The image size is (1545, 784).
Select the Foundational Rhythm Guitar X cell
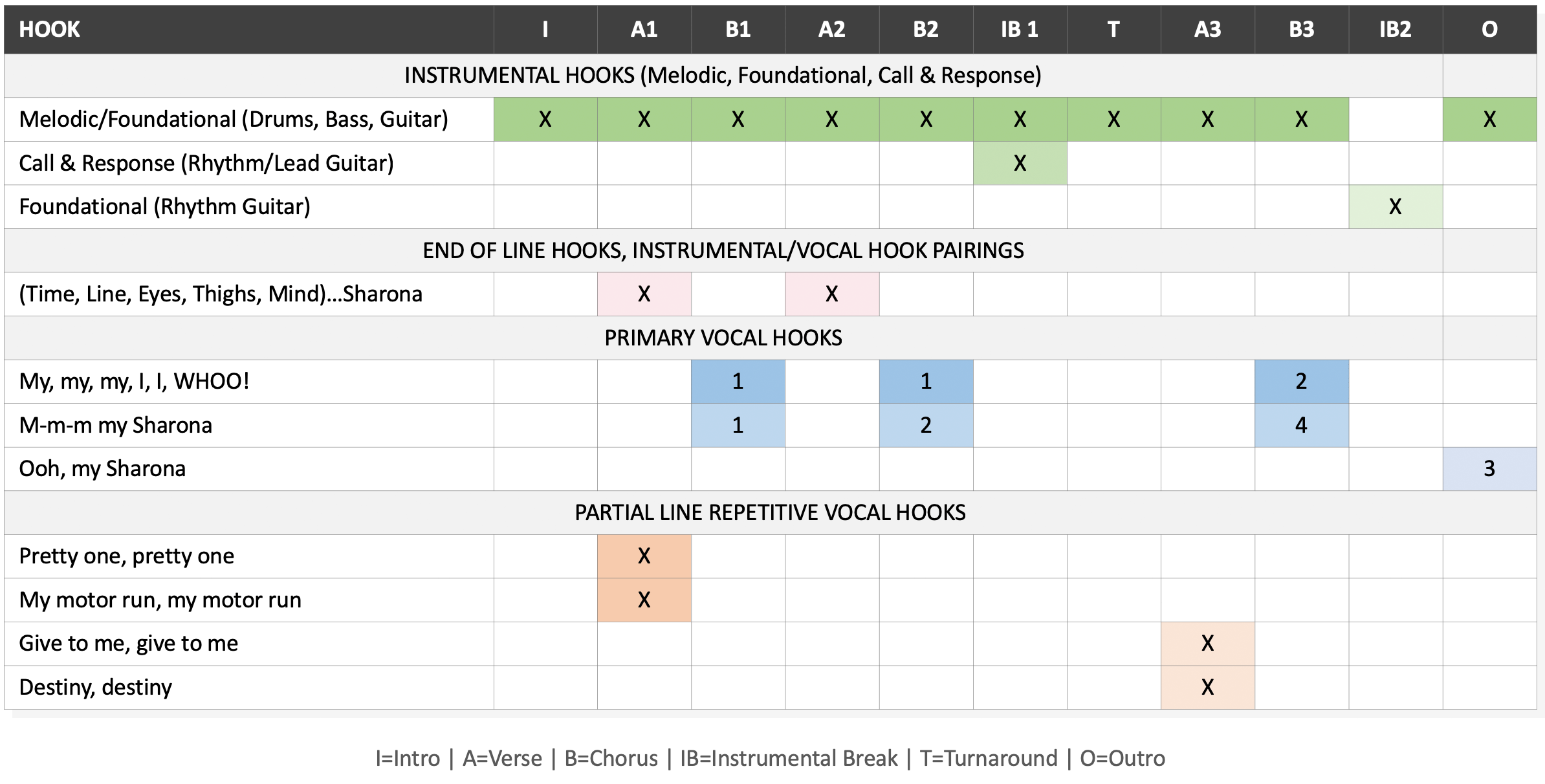[1396, 207]
